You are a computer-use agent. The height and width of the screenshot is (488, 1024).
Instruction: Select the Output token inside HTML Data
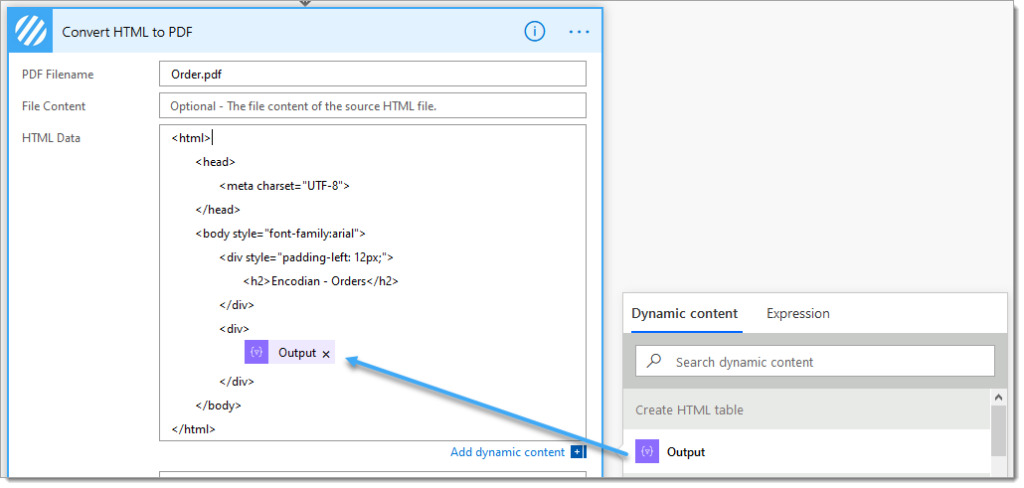coord(296,353)
